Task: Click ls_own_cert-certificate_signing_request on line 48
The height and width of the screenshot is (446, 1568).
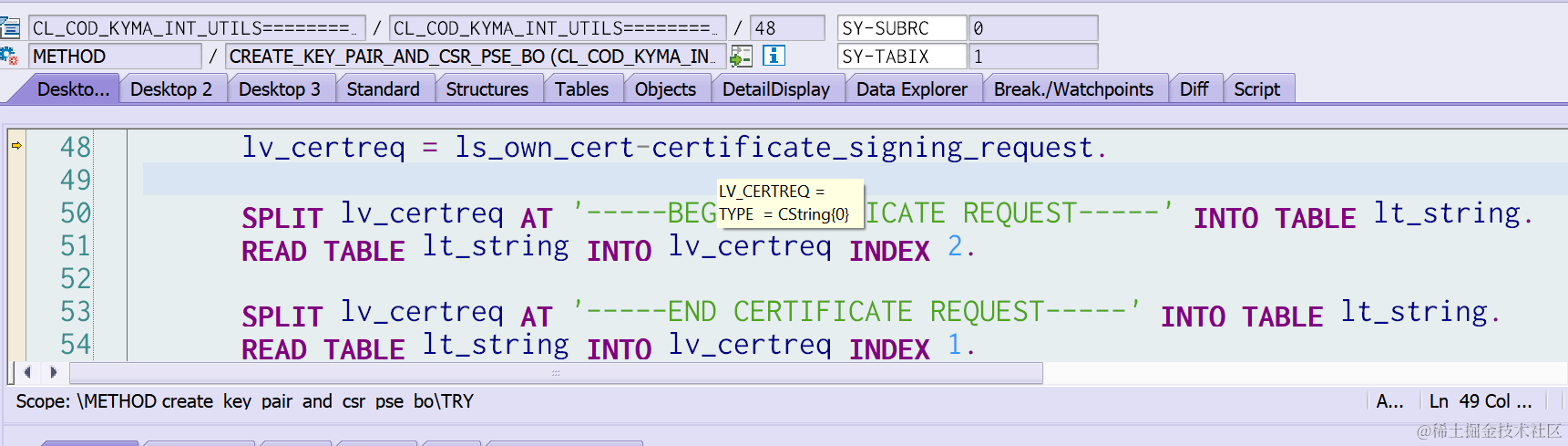Action: (774, 148)
